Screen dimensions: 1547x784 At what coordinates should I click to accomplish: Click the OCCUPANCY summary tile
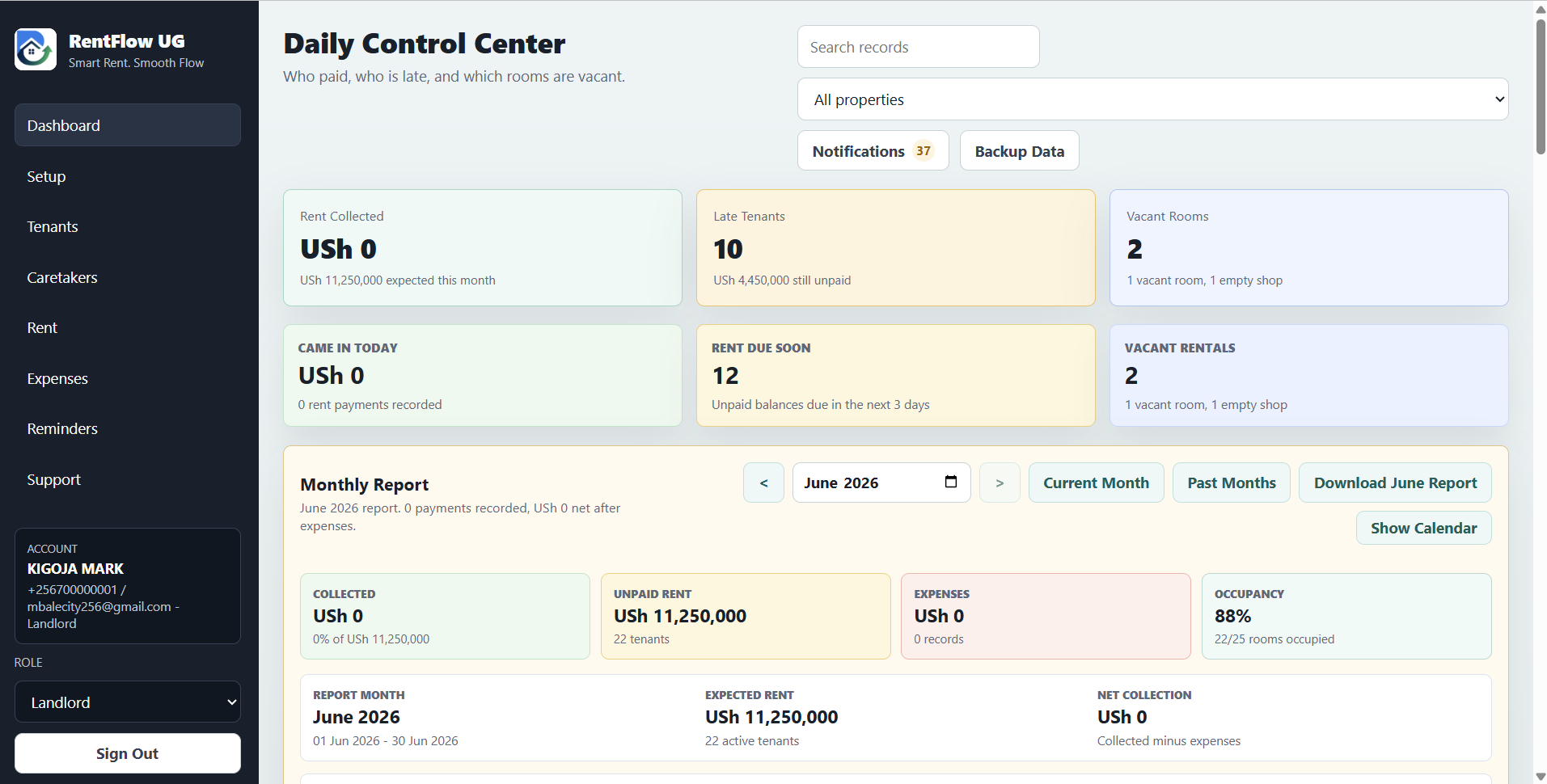pos(1346,616)
